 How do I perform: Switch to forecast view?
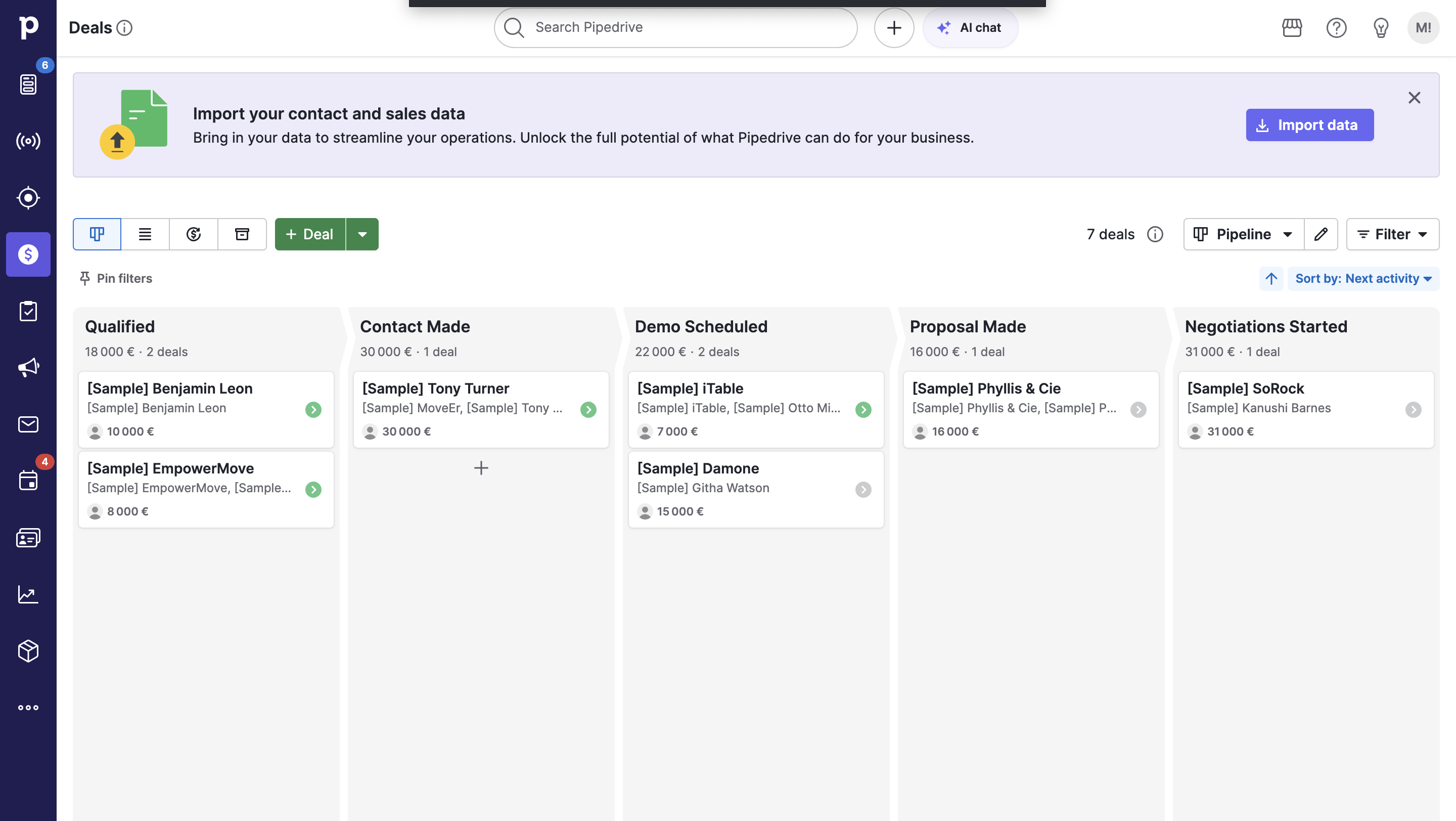(x=194, y=234)
